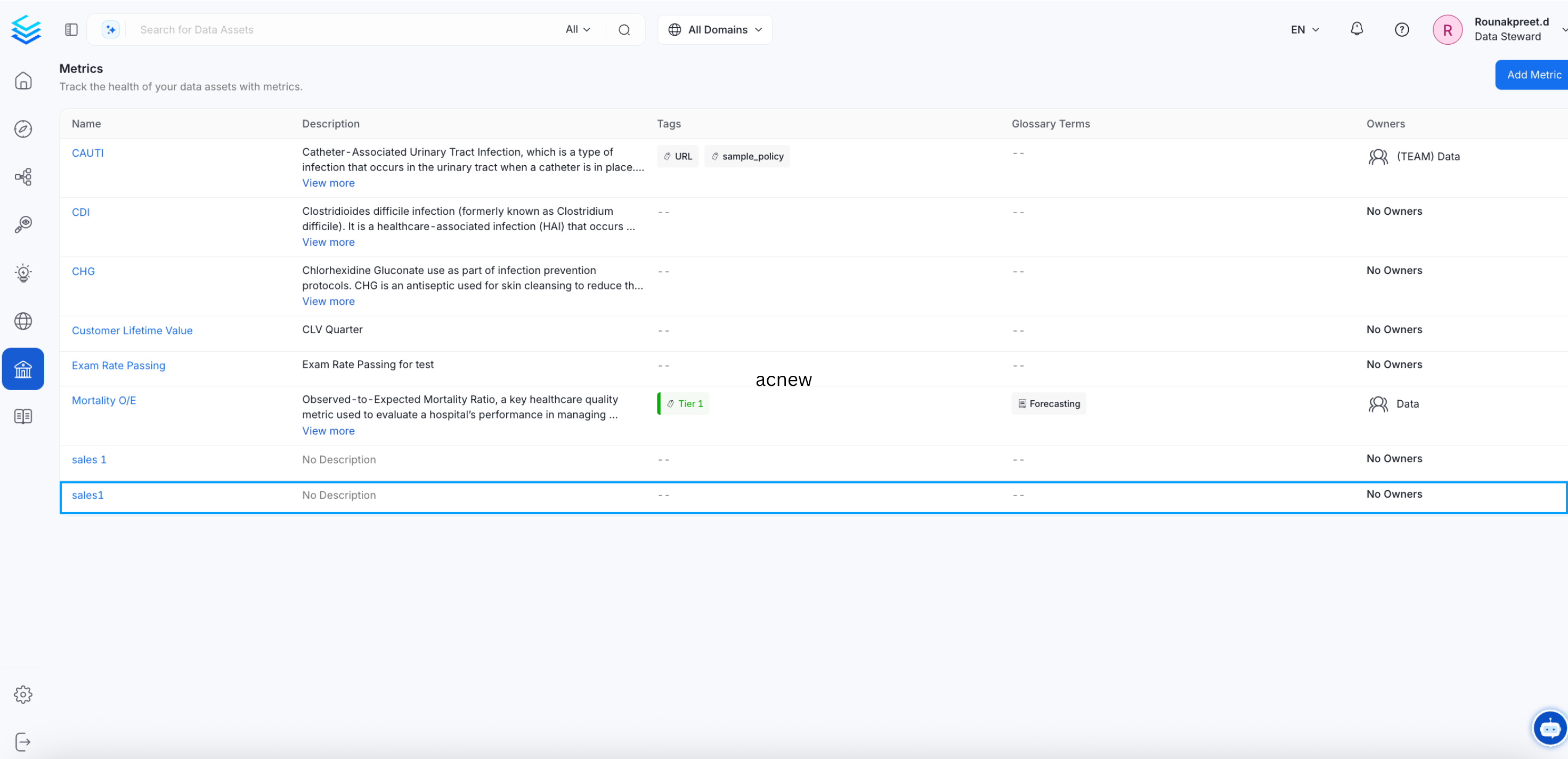Open the Domains globe sidebar icon

(23, 320)
